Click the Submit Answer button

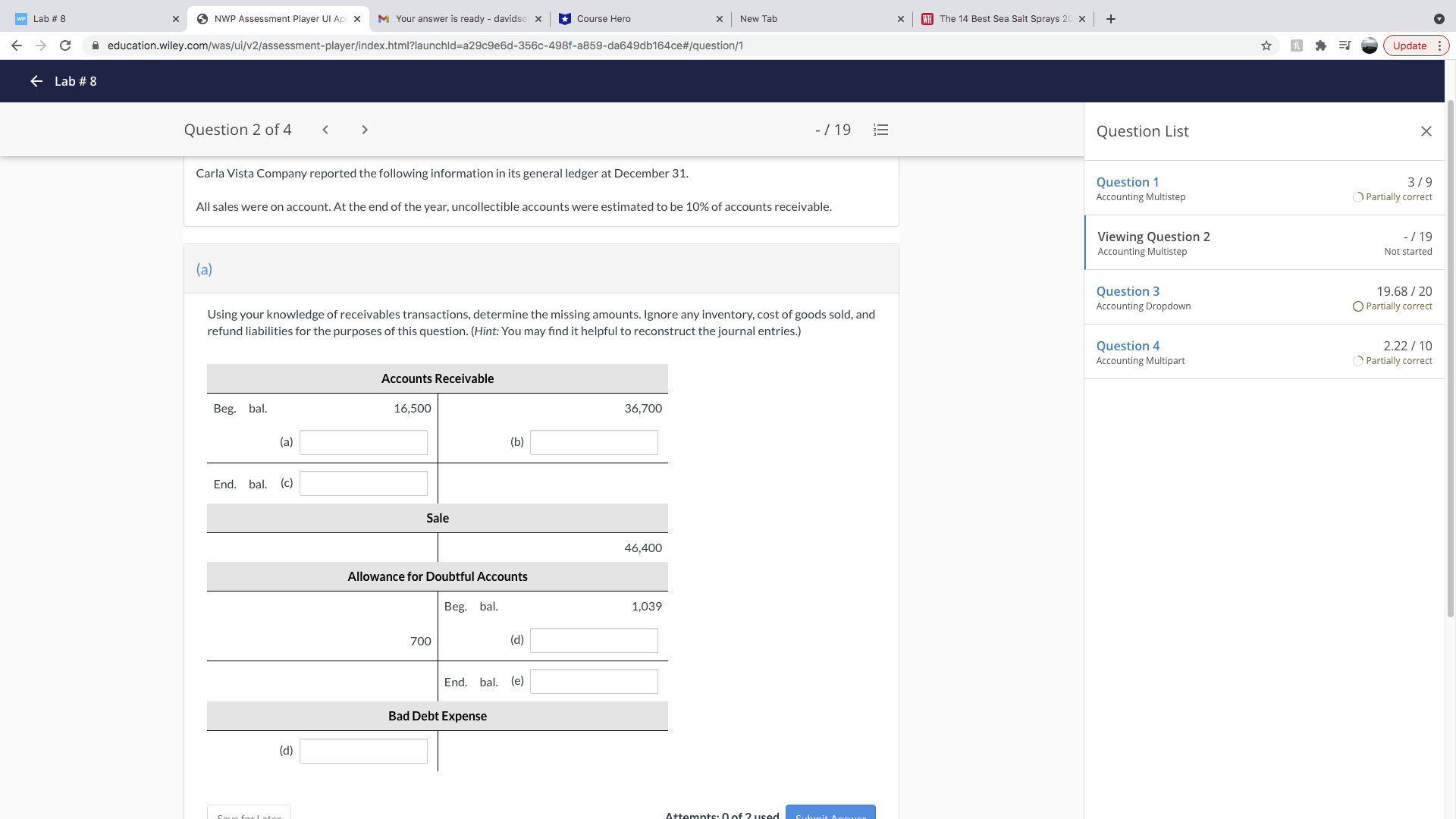(831, 815)
